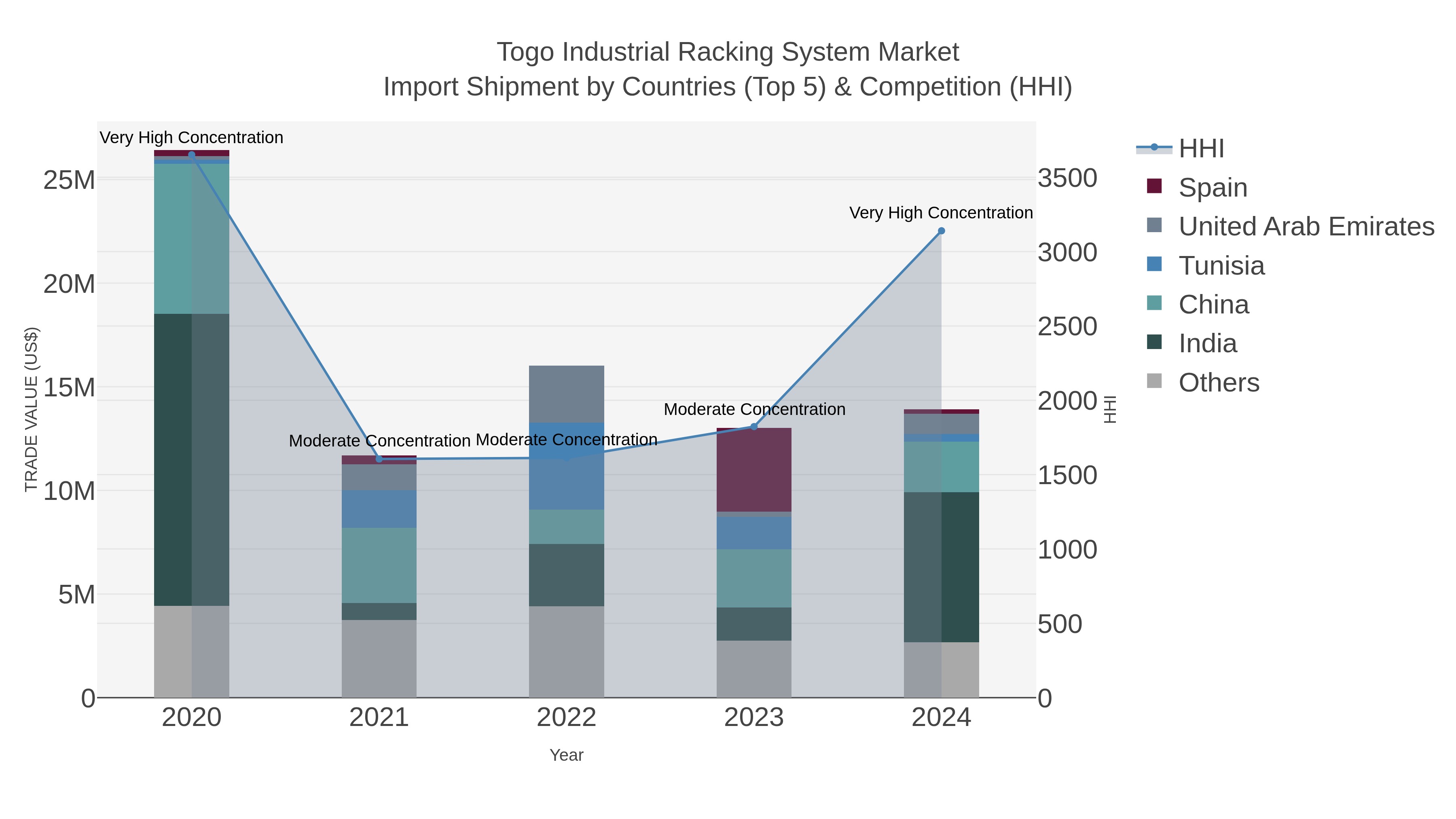The height and width of the screenshot is (819, 1456).
Task: Click the India segment of 2023 bar
Action: coord(754,624)
